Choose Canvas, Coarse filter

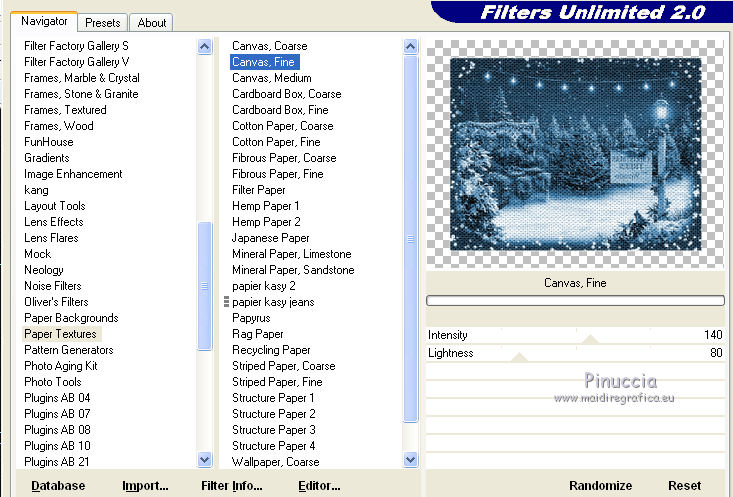pyautogui.click(x=270, y=46)
